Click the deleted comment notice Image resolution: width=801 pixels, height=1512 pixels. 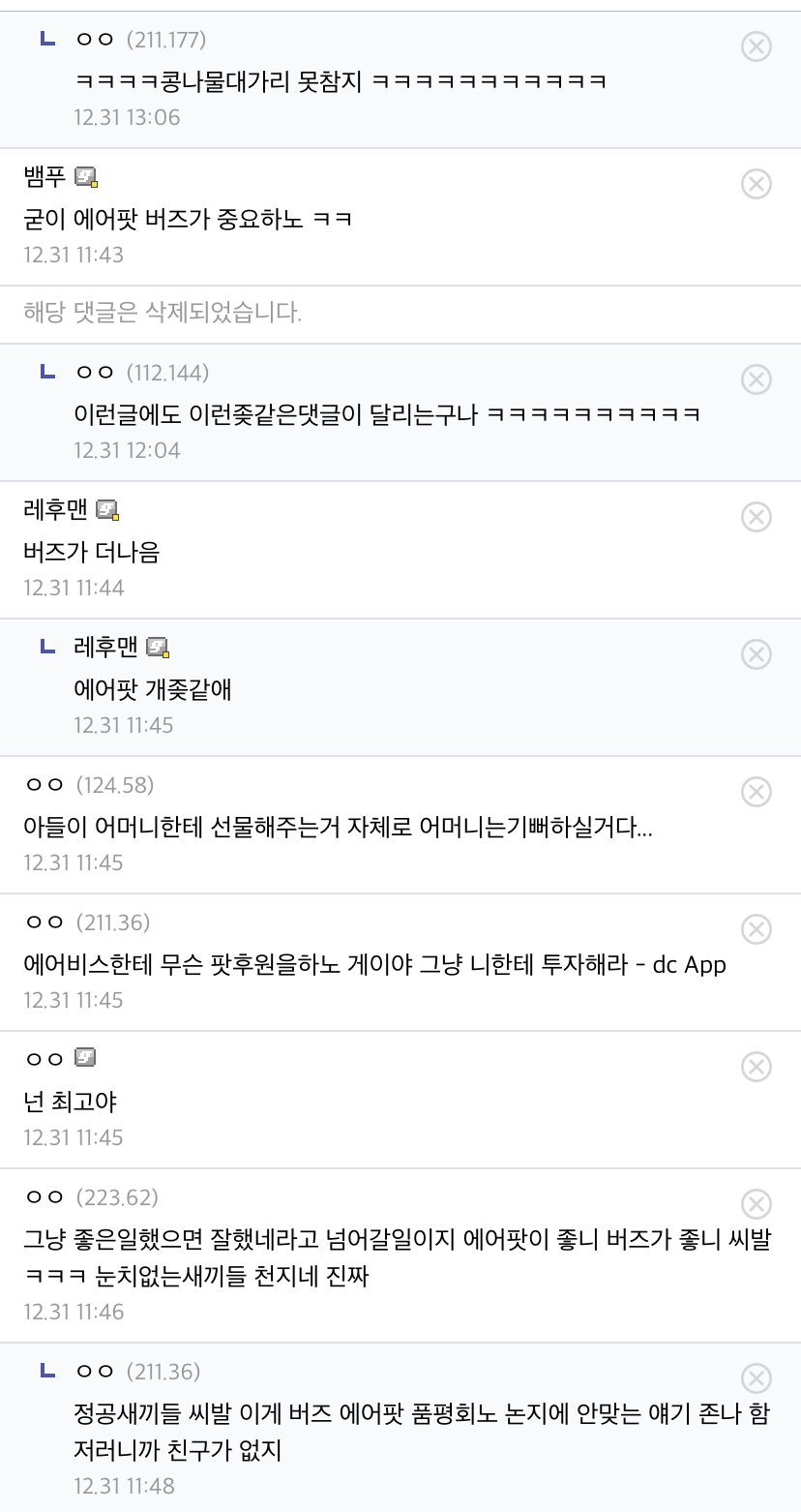(163, 314)
